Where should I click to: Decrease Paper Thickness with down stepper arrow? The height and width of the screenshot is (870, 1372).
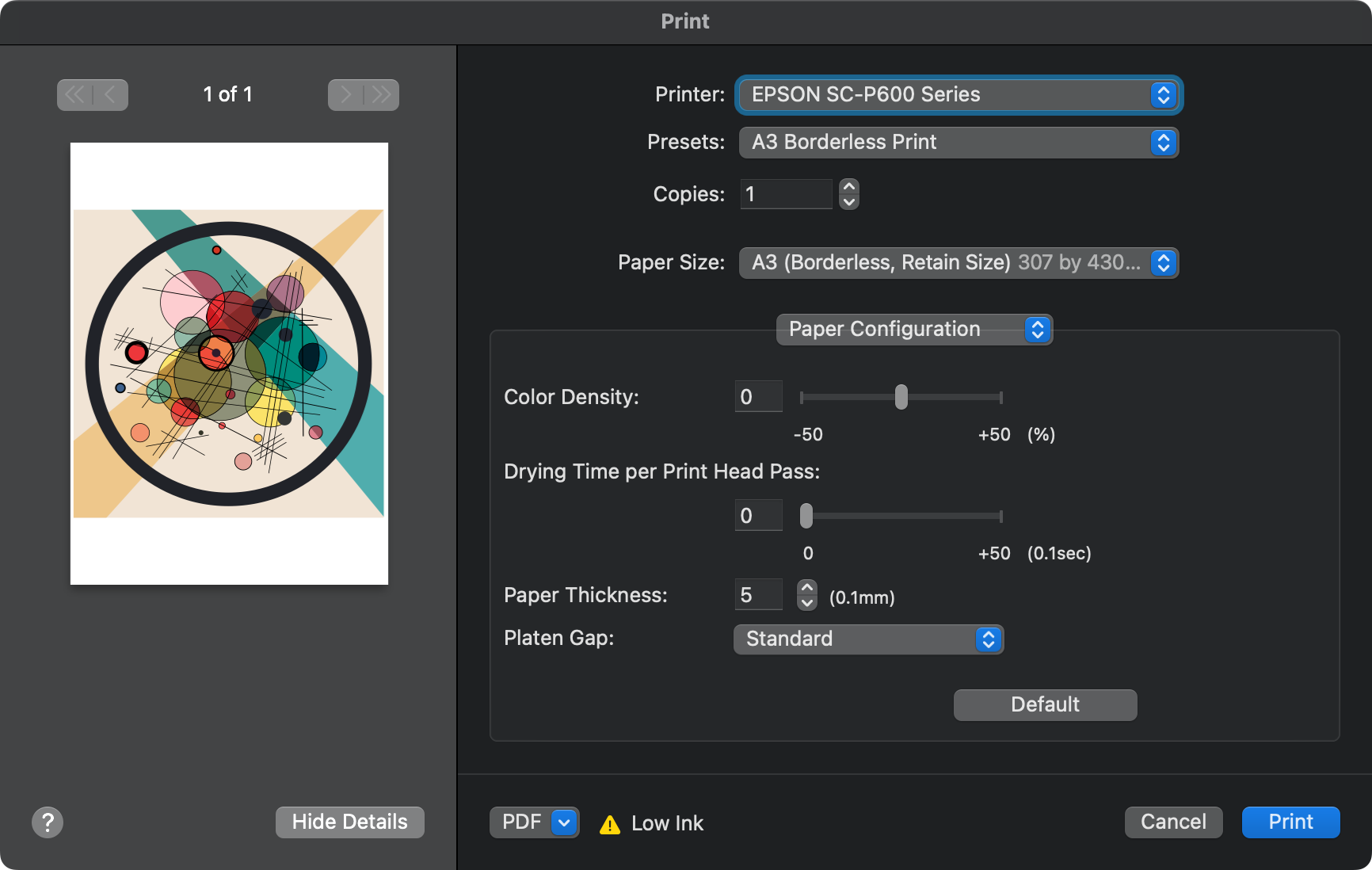[x=807, y=602]
